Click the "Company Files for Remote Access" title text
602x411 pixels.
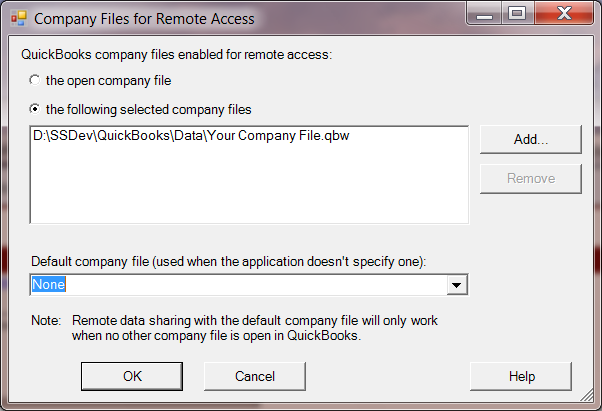tap(144, 18)
